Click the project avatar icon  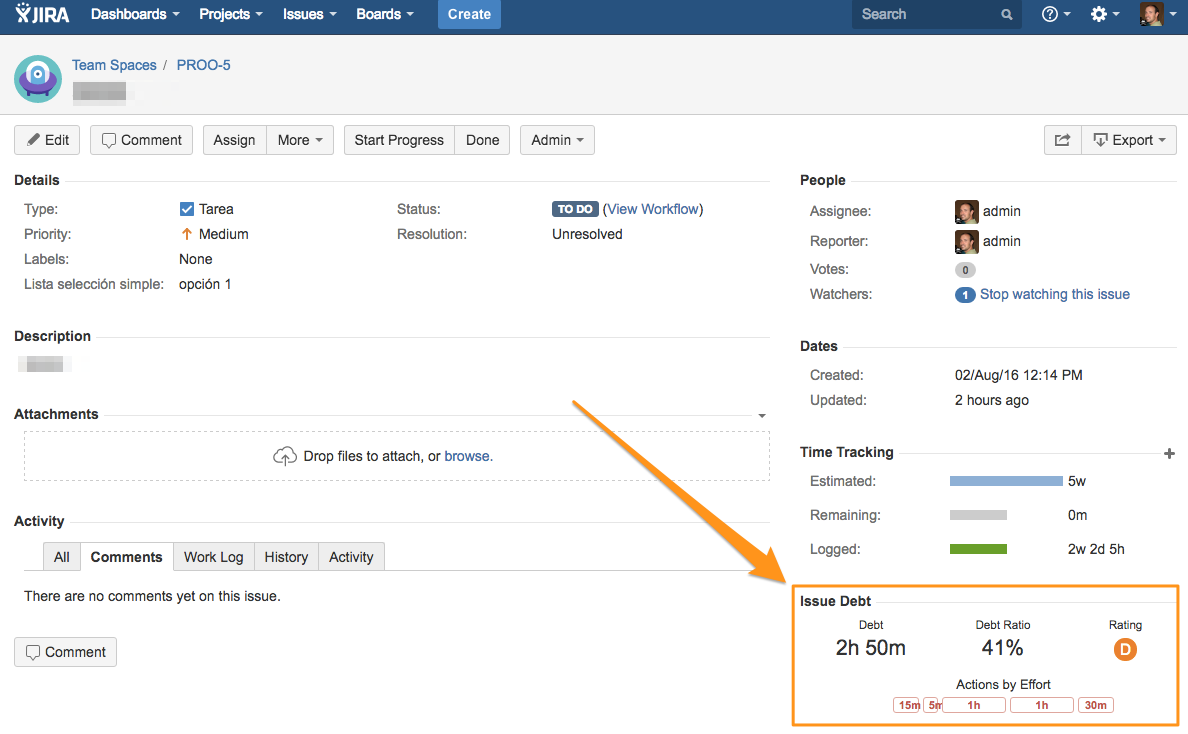coord(38,79)
